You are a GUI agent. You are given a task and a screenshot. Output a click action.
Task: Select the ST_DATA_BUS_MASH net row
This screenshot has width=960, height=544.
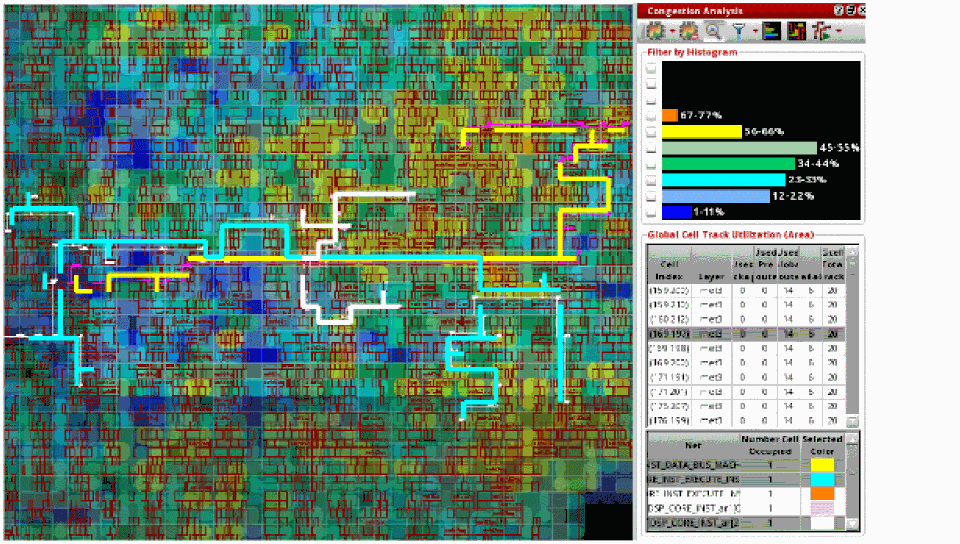746,465
